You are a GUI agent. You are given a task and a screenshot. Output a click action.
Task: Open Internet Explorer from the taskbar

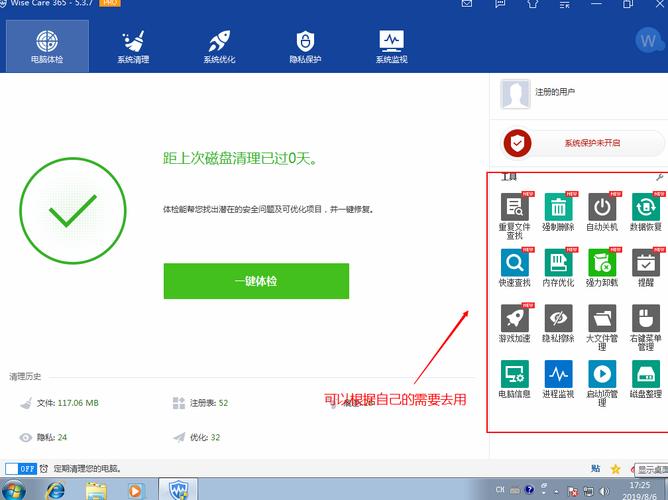tap(55, 490)
